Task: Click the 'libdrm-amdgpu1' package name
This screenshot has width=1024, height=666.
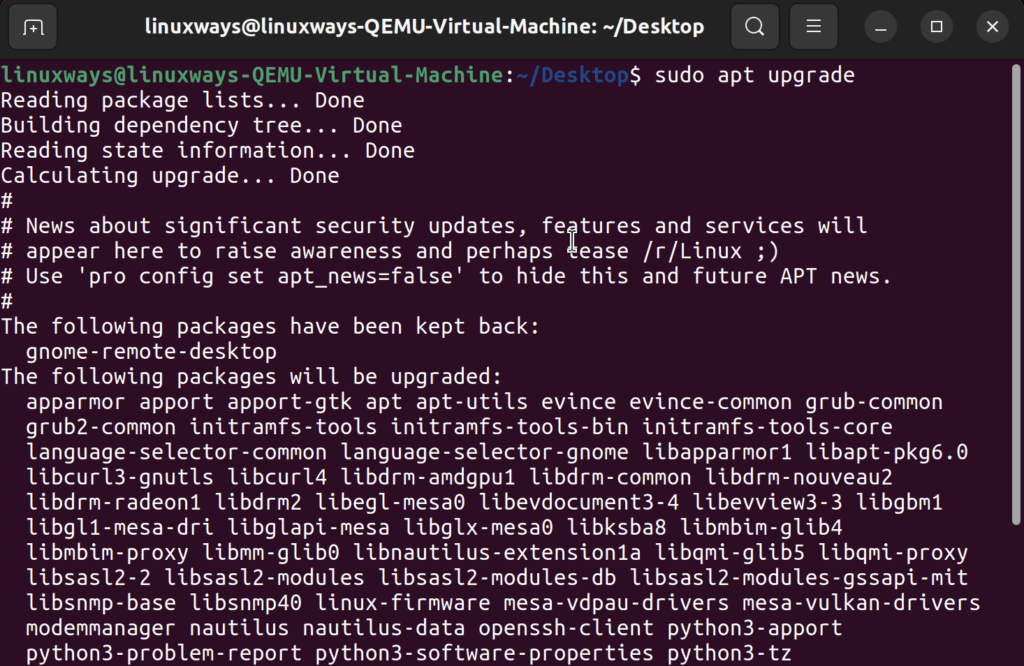Action: (x=428, y=477)
